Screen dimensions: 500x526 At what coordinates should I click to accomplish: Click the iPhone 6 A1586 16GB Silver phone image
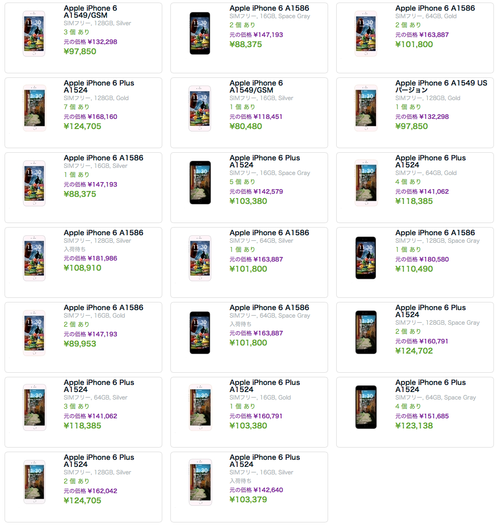34,183
